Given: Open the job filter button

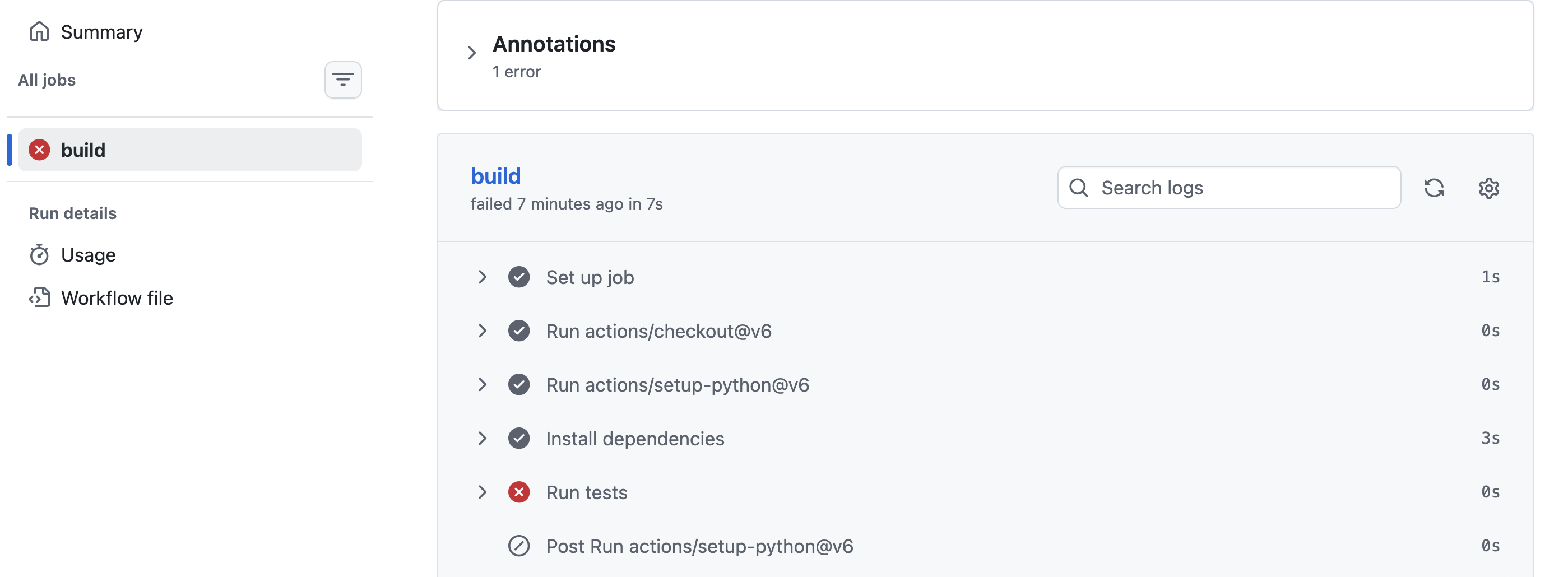Looking at the screenshot, I should pos(343,80).
